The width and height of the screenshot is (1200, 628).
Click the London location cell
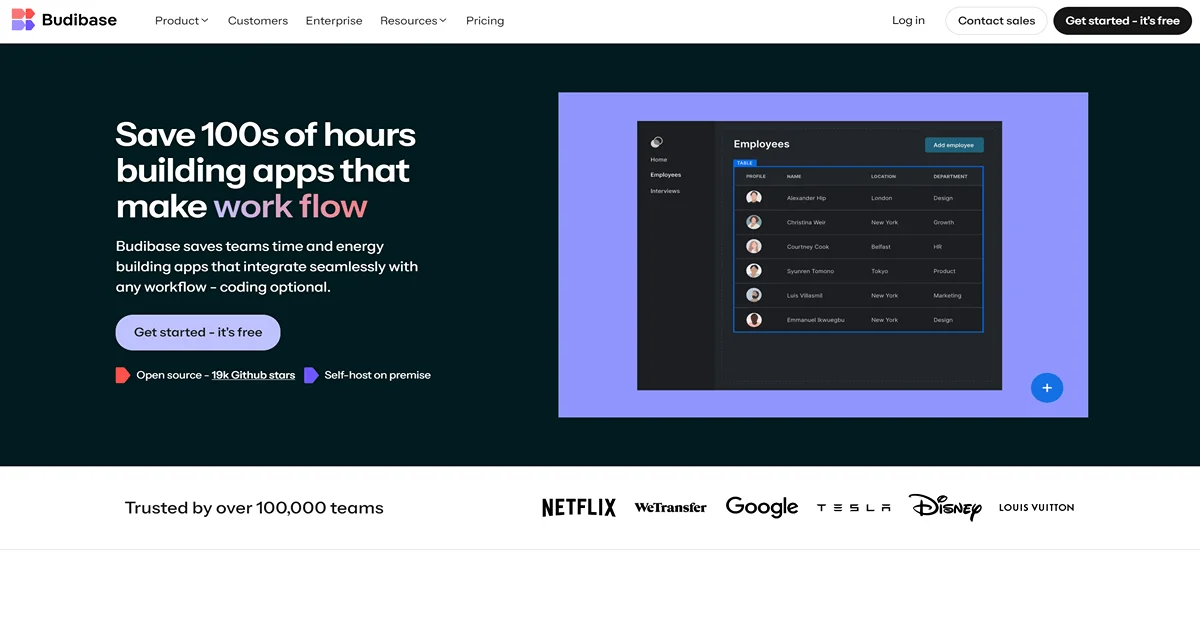pyautogui.click(x=881, y=198)
